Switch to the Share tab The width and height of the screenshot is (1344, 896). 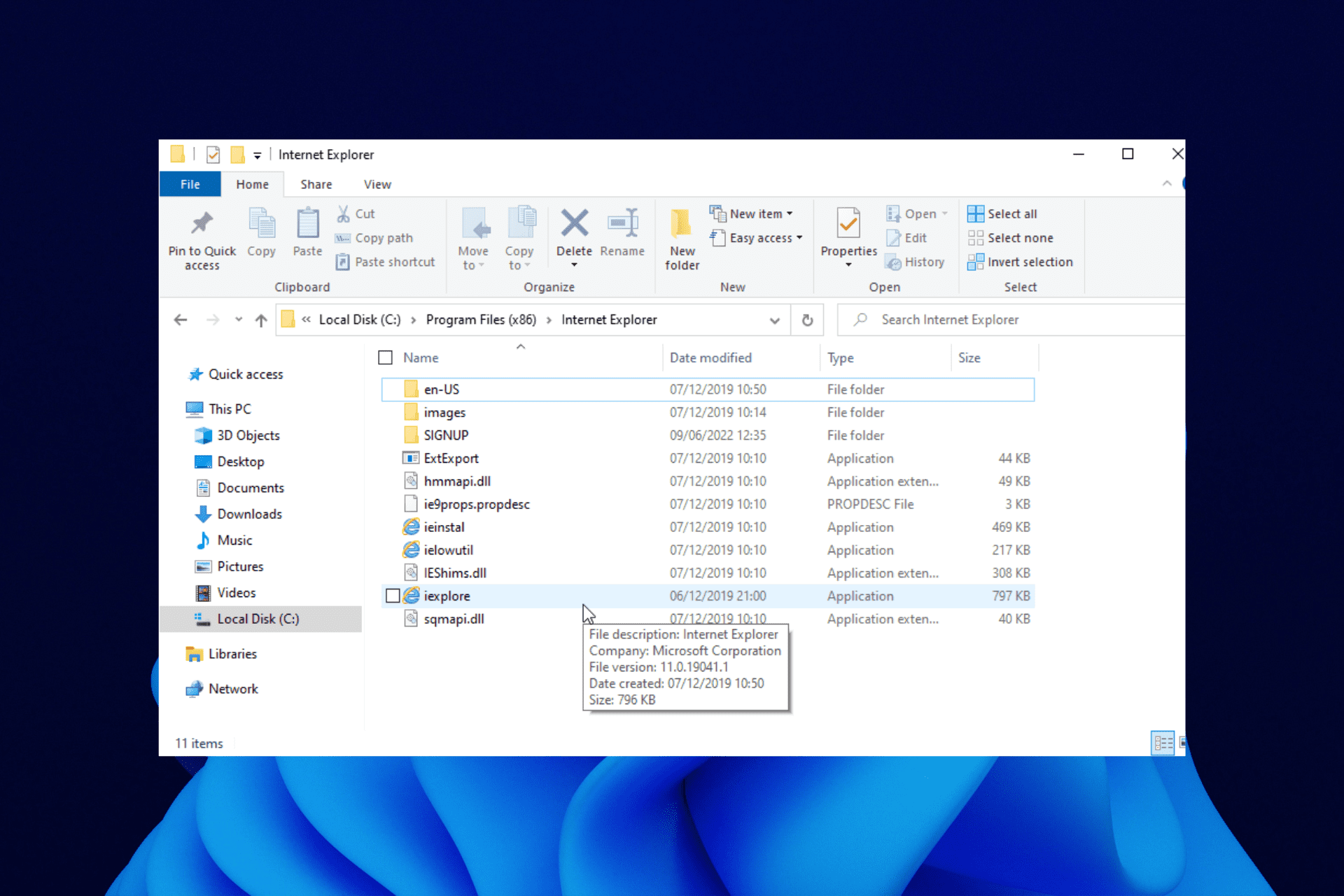click(316, 184)
